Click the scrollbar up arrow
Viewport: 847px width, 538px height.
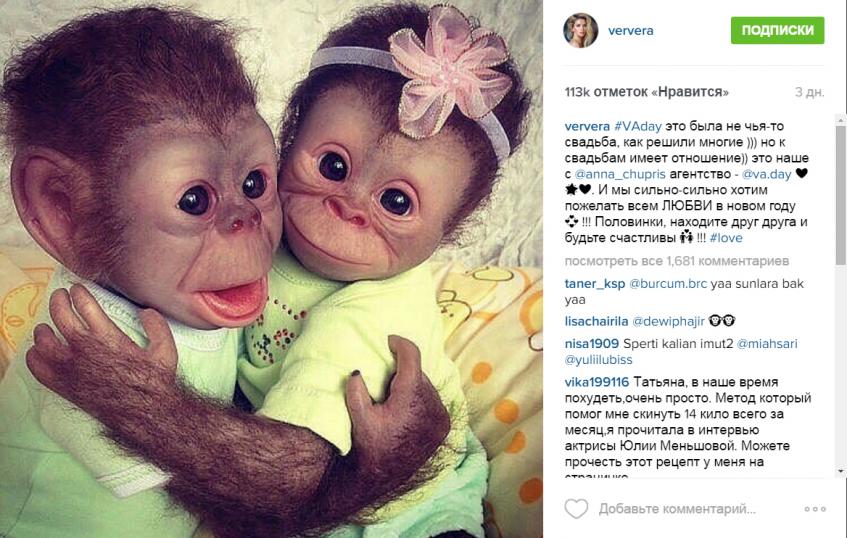pyautogui.click(x=841, y=119)
